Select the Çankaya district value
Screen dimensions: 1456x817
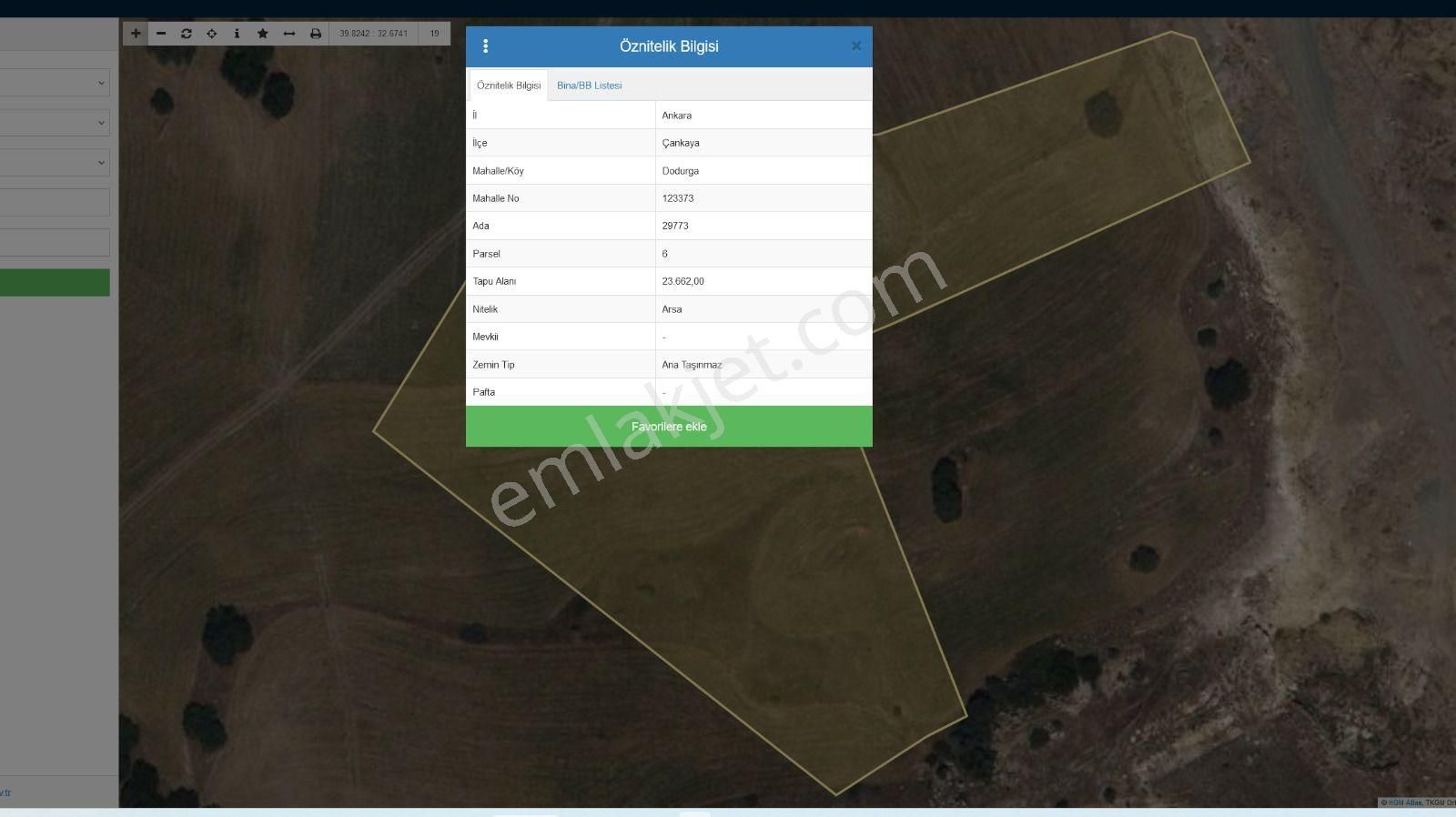681,143
